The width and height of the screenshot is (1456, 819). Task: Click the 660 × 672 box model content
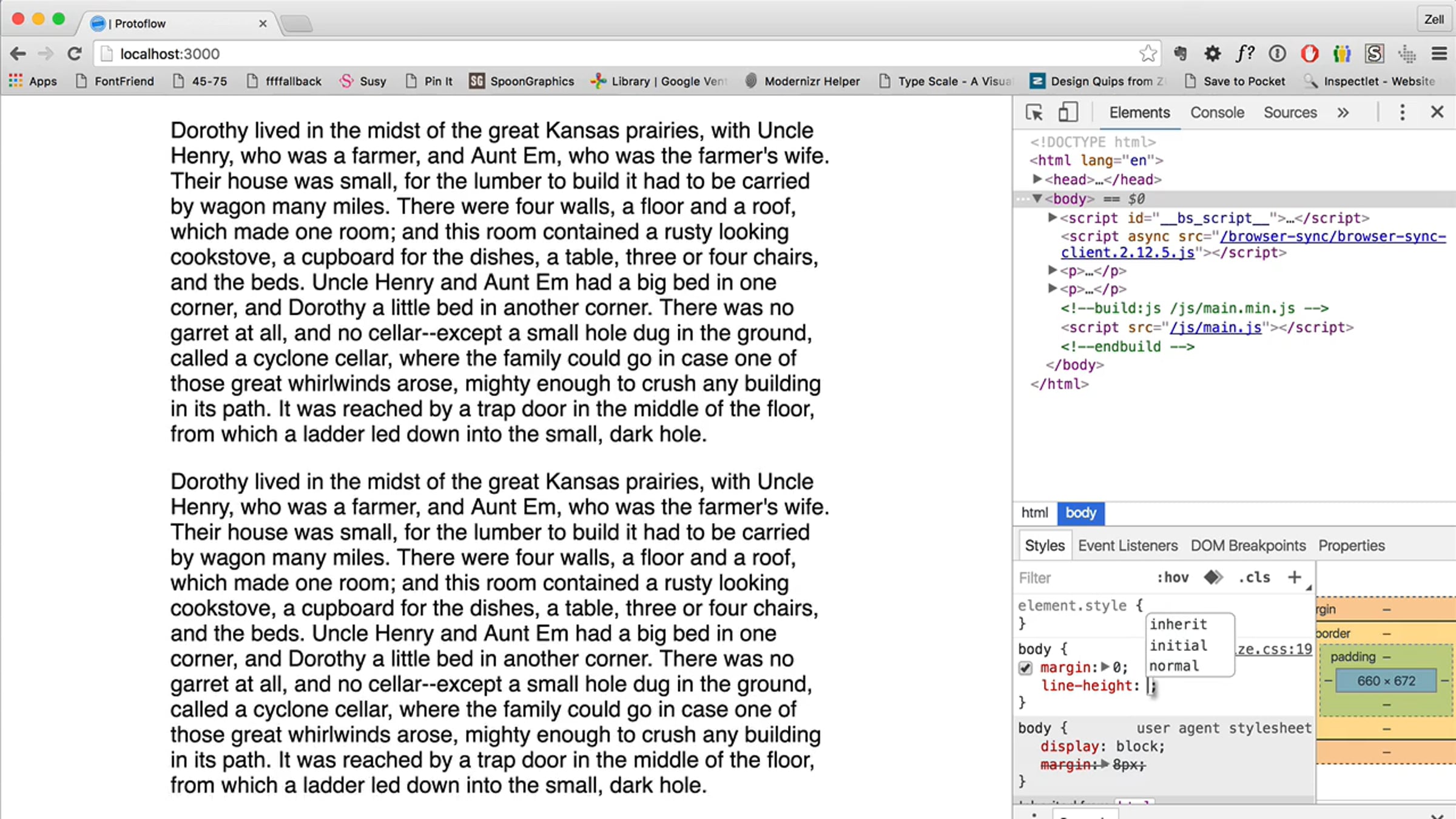point(1386,681)
